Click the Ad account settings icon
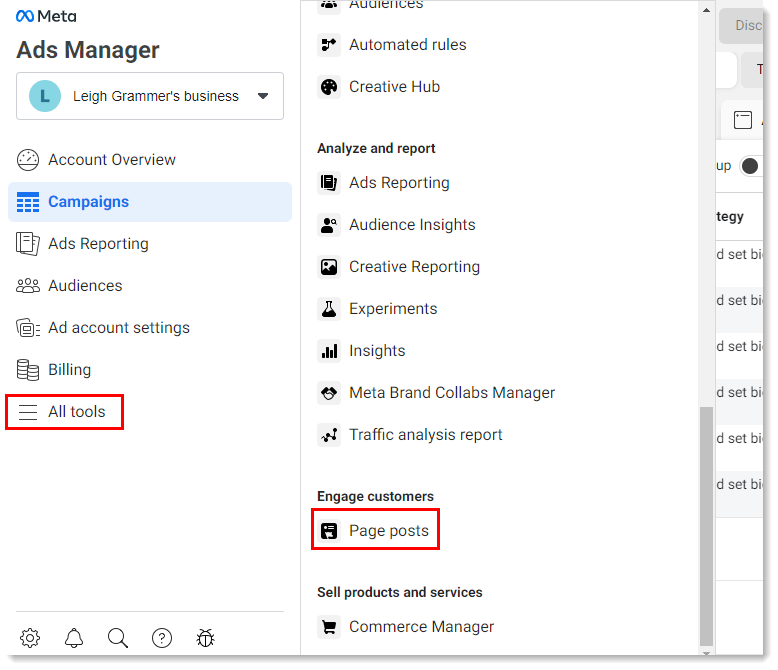The height and width of the screenshot is (670, 778). [x=28, y=328]
